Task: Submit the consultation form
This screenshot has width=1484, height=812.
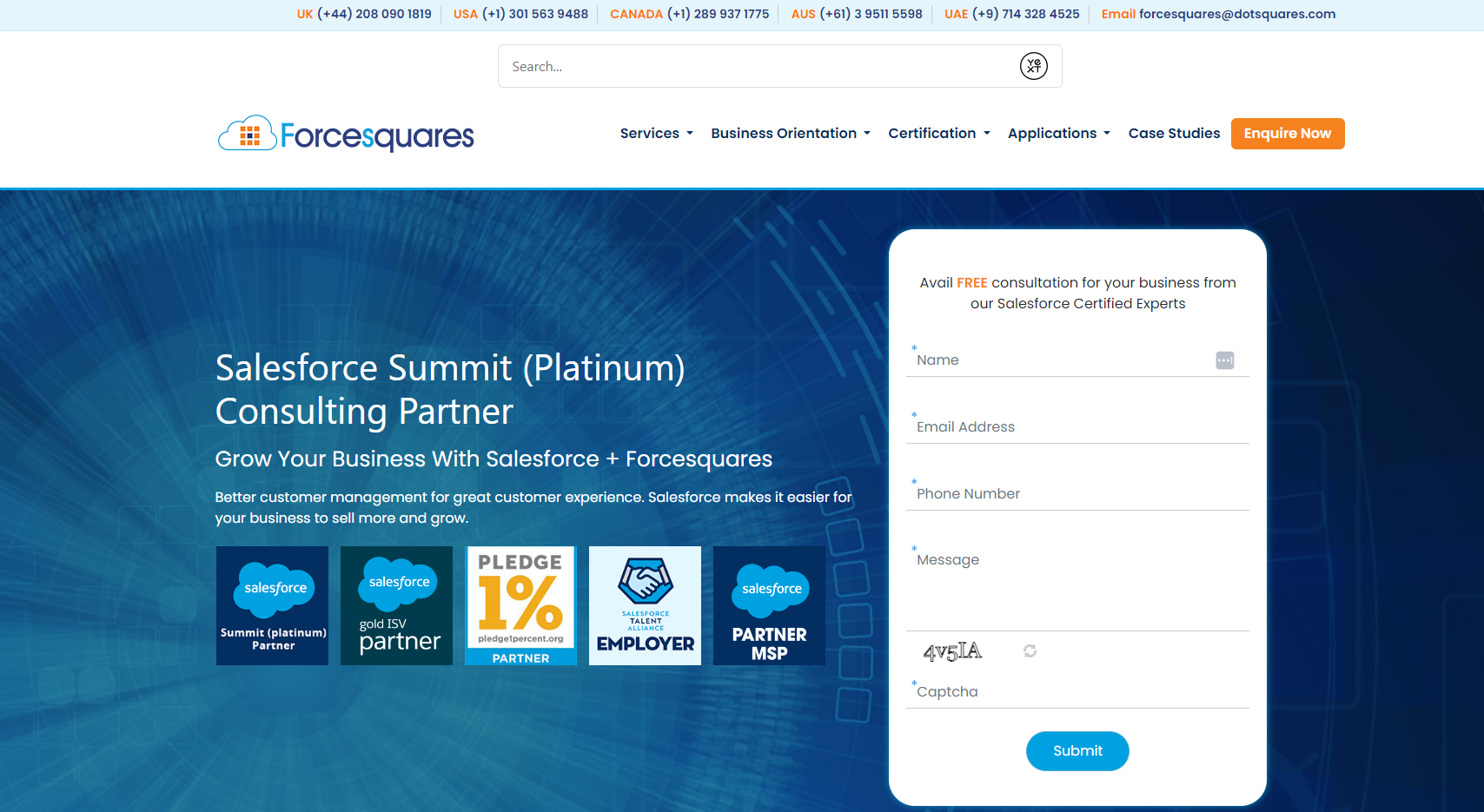Action: [1077, 751]
